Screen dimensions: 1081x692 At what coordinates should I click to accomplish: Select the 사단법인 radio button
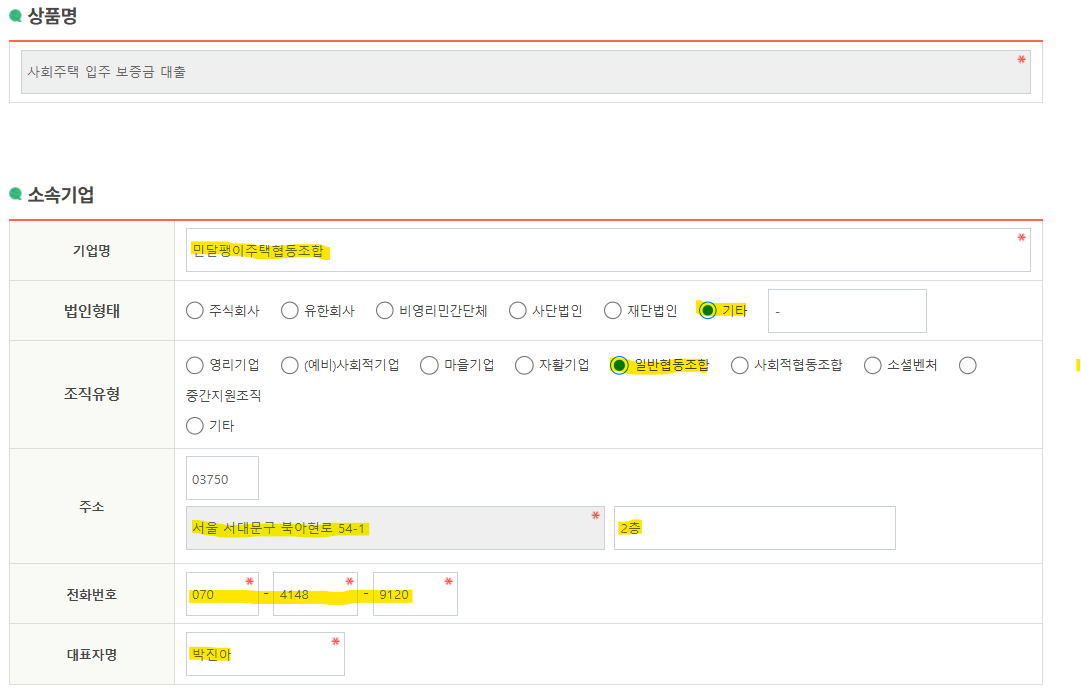tap(518, 311)
